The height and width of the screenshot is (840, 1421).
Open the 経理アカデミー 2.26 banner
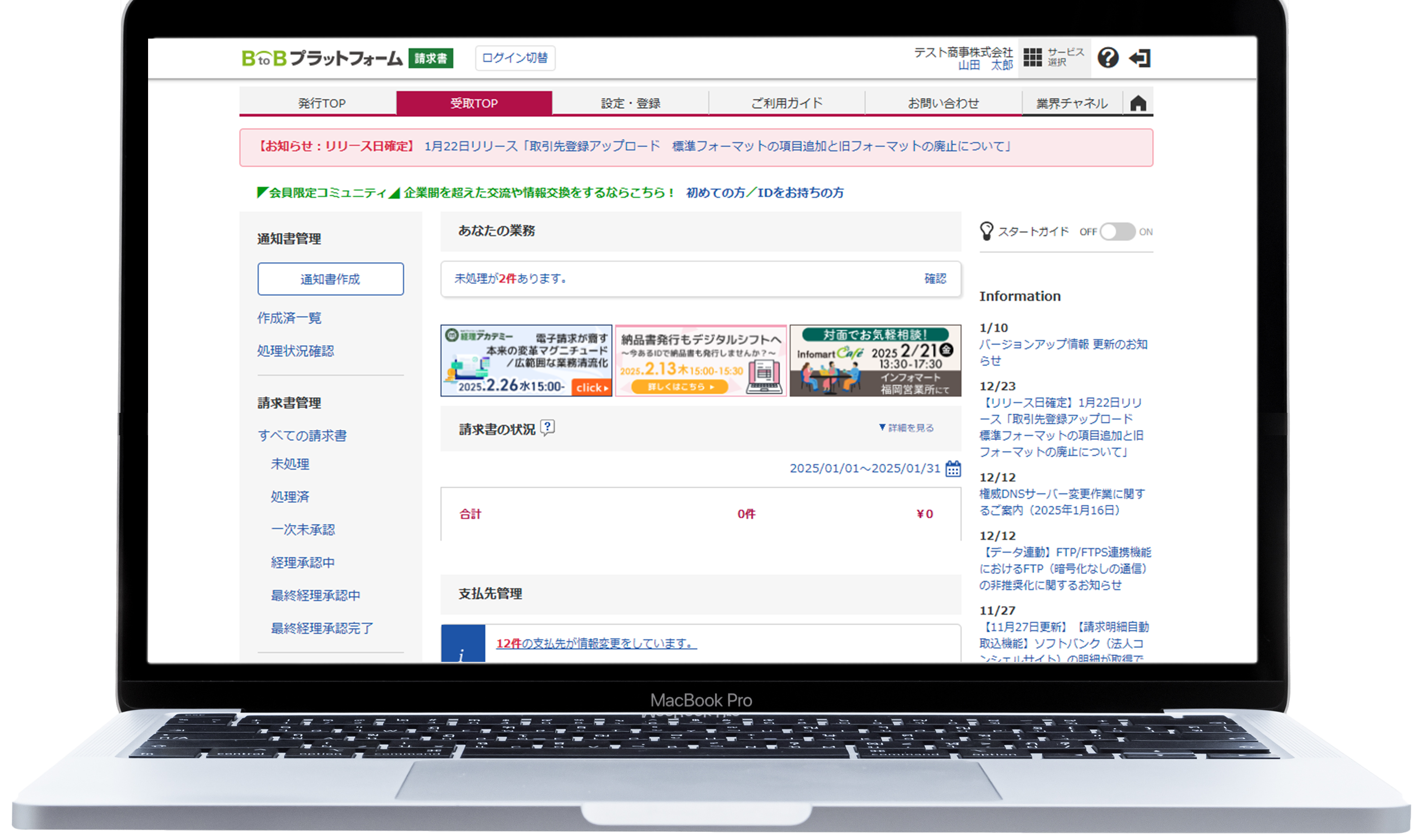click(x=526, y=361)
